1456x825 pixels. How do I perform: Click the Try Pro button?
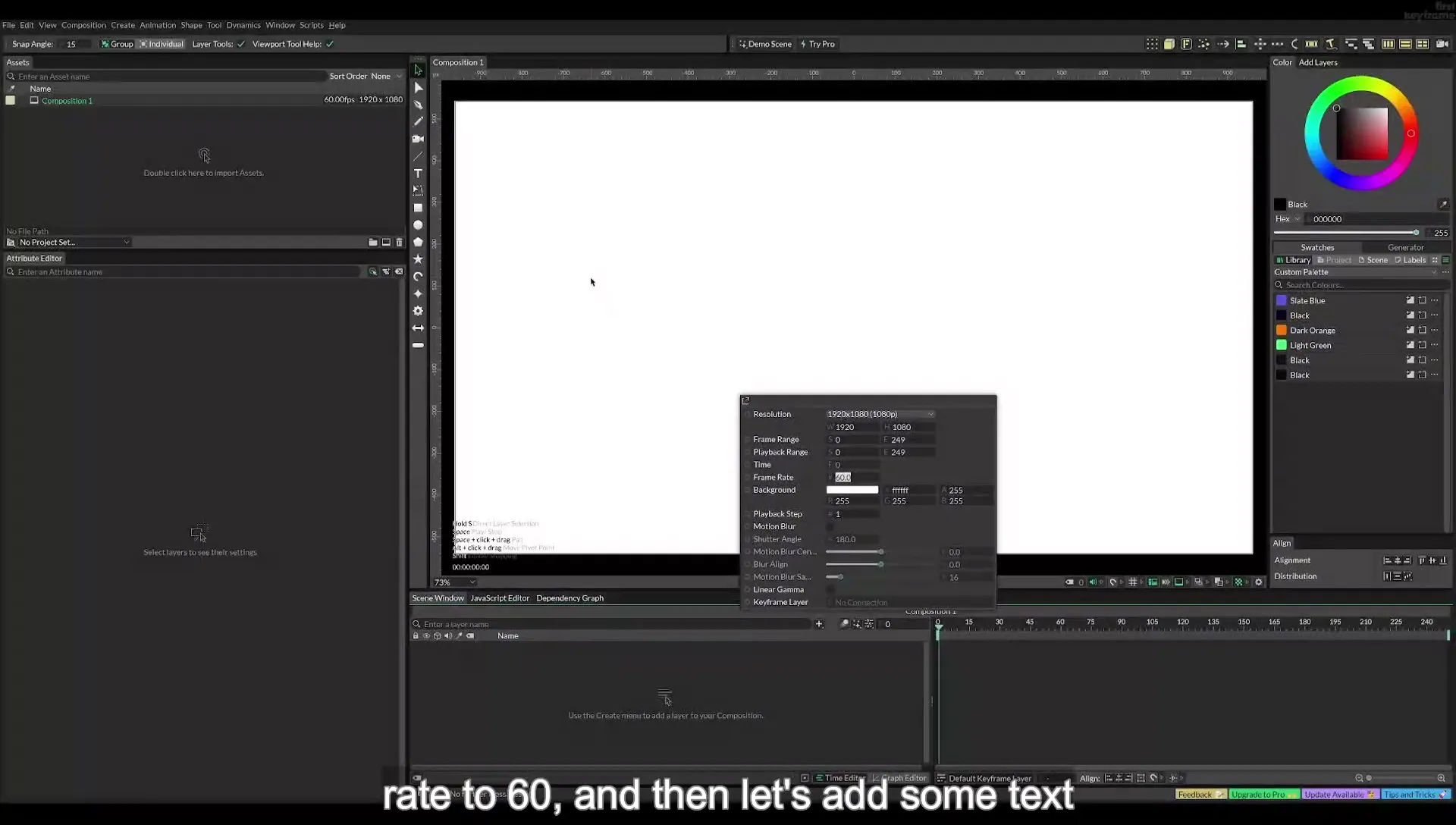817,44
